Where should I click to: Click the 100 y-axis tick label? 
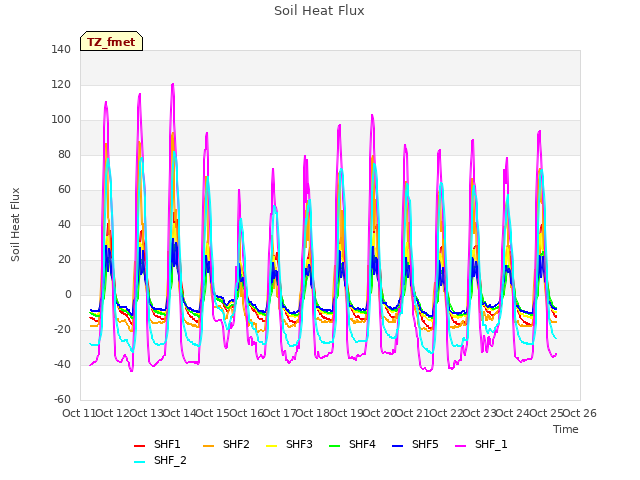tap(61, 120)
